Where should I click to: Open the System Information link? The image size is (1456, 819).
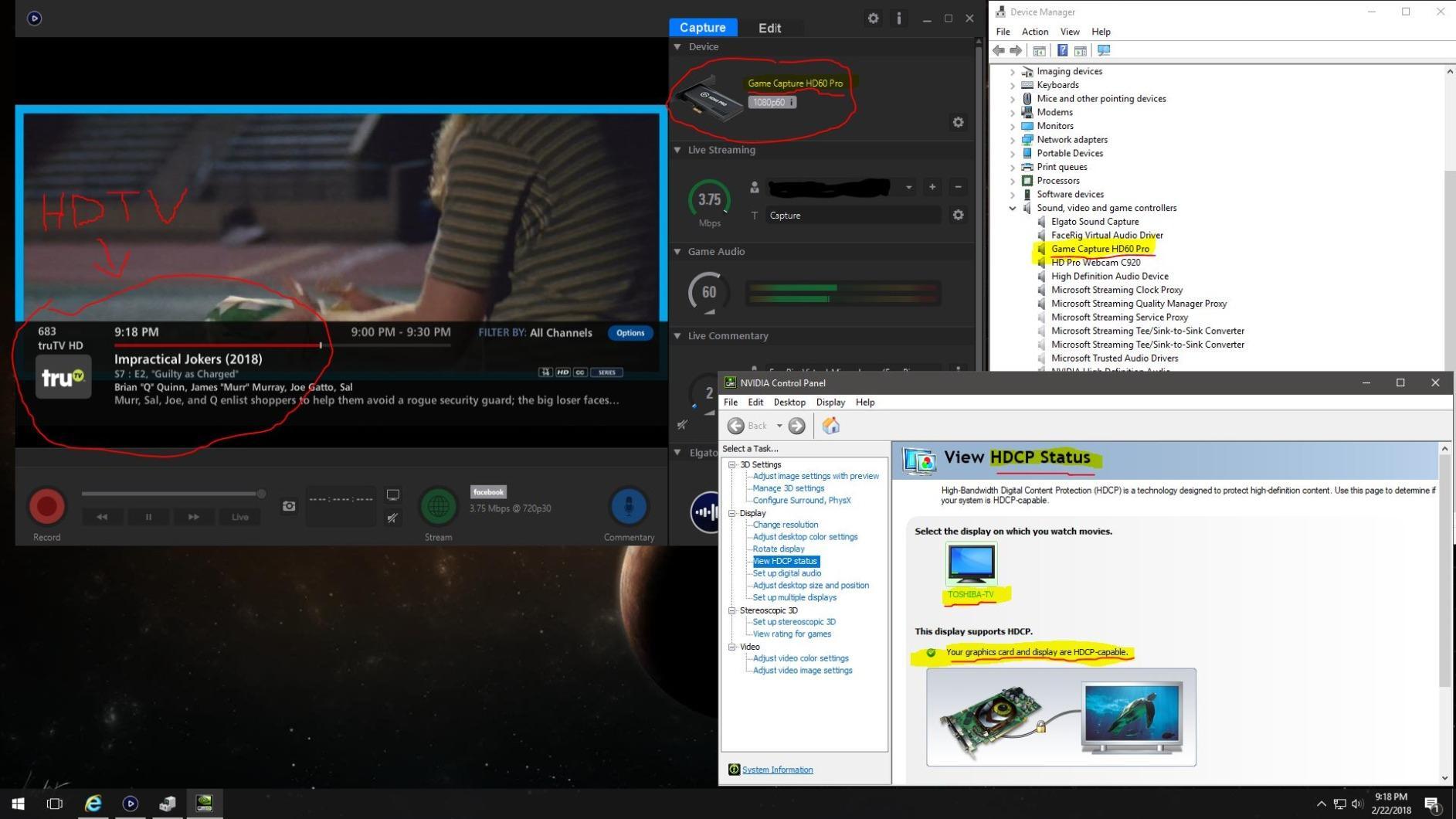point(777,770)
